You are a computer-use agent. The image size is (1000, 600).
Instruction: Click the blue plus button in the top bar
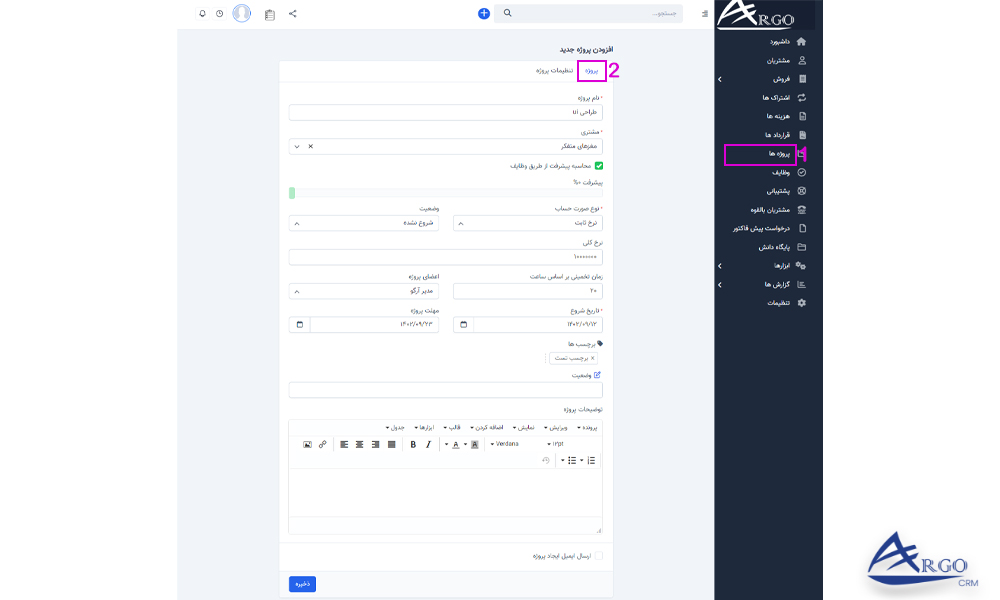[x=483, y=13]
